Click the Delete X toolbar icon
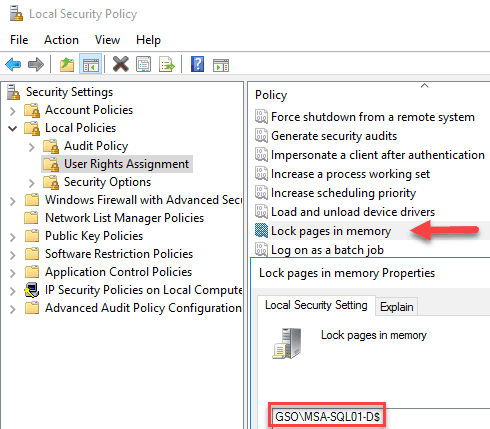The width and height of the screenshot is (490, 429). pyautogui.click(x=121, y=64)
